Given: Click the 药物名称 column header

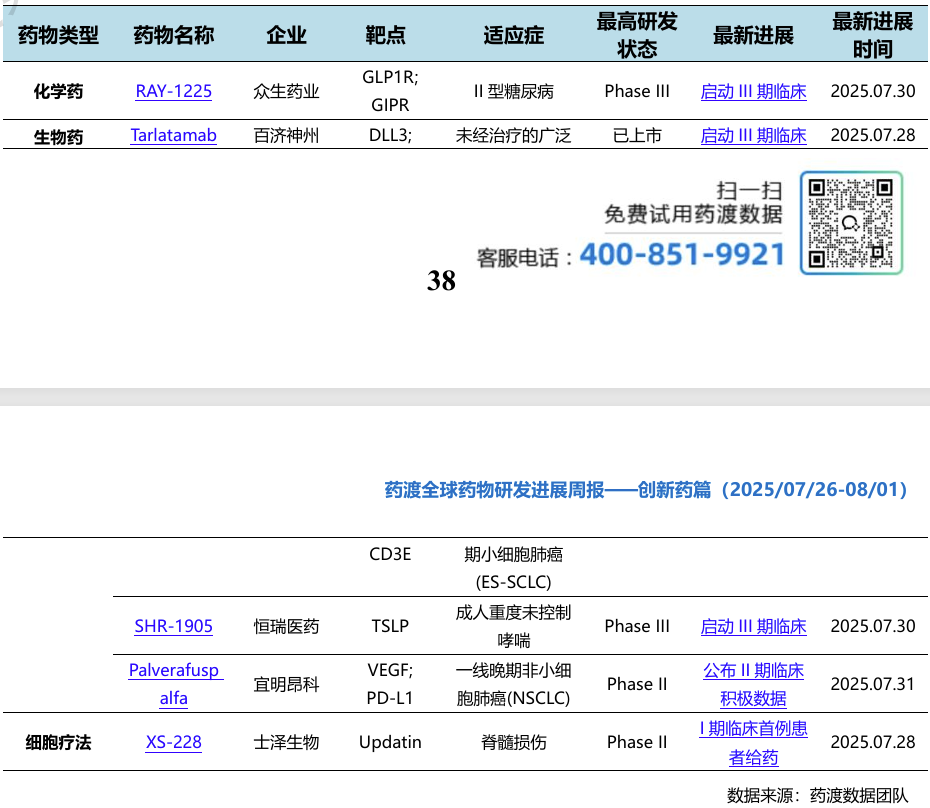Looking at the screenshot, I should point(173,35).
